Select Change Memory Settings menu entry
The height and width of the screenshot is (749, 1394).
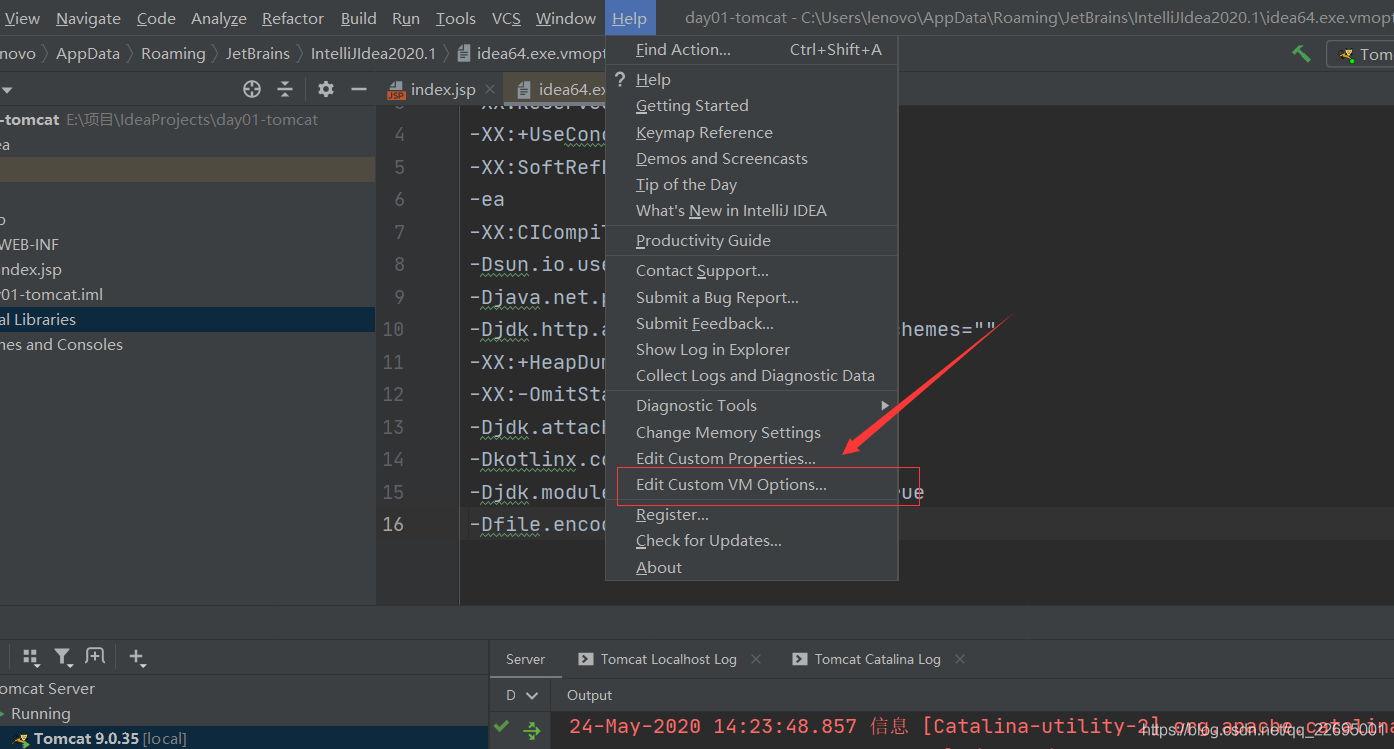(728, 432)
